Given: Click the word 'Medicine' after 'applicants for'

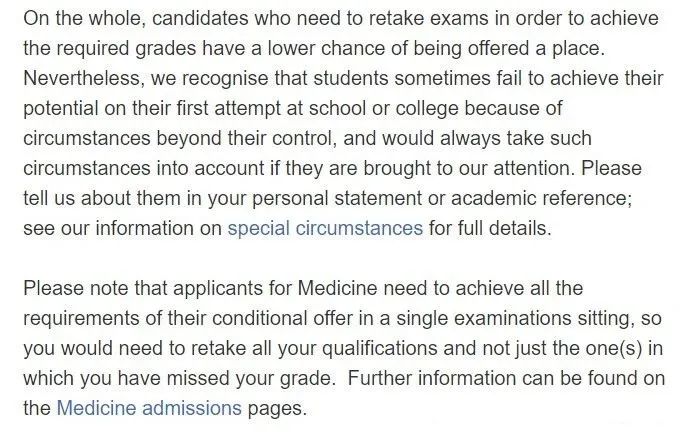Looking at the screenshot, I should point(338,288).
